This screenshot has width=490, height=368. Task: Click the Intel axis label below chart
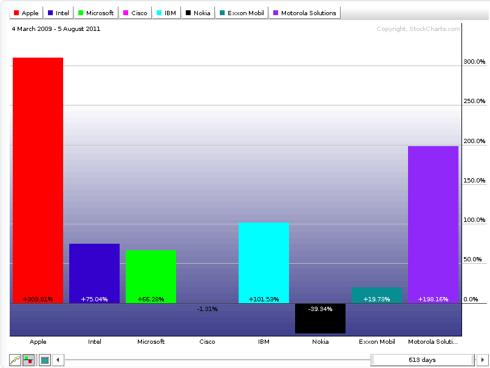pos(94,342)
